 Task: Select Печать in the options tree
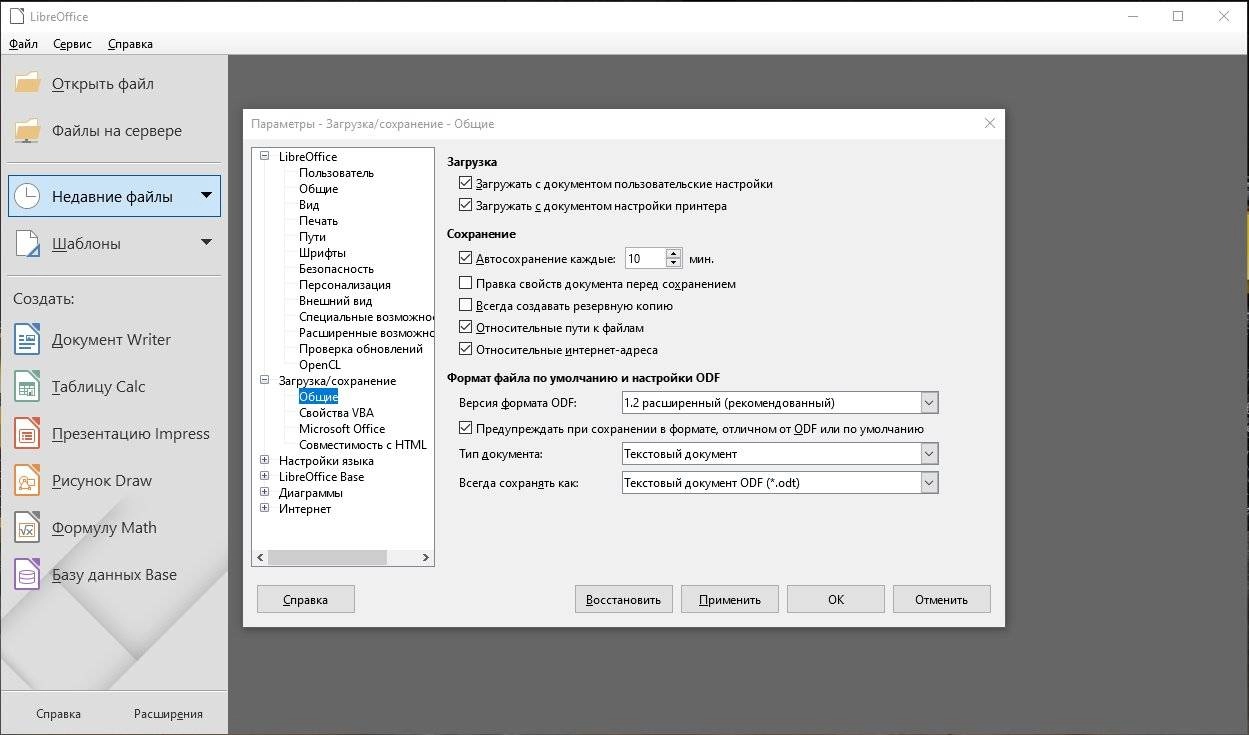pyautogui.click(x=318, y=220)
